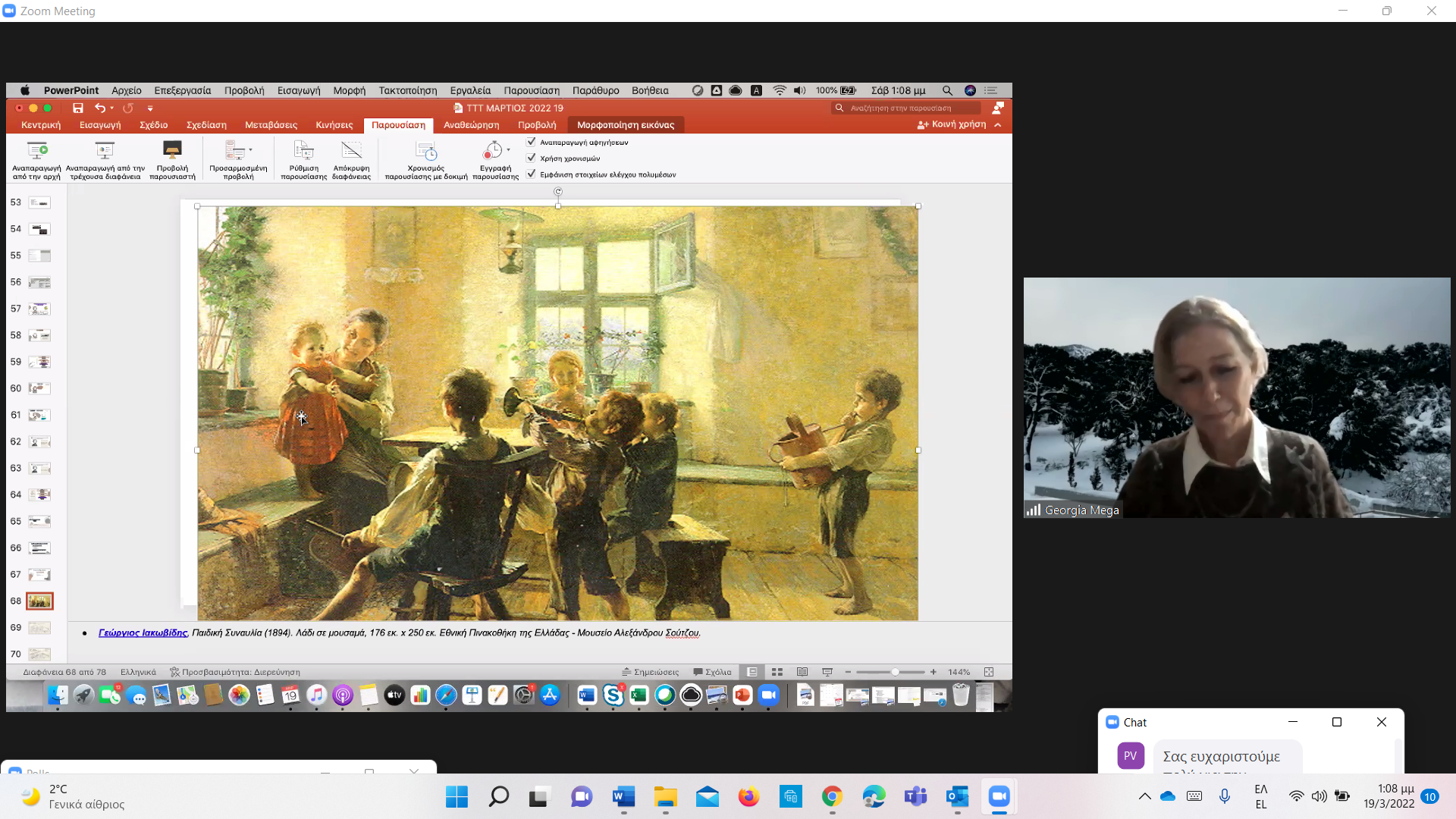Open Google Chrome from Windows taskbar

pos(832,796)
